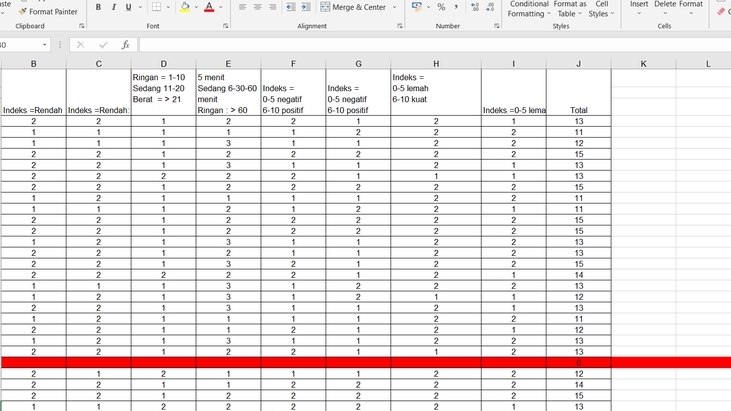Apply the red Font Color
This screenshot has width=731, height=411.
pos(209,7)
